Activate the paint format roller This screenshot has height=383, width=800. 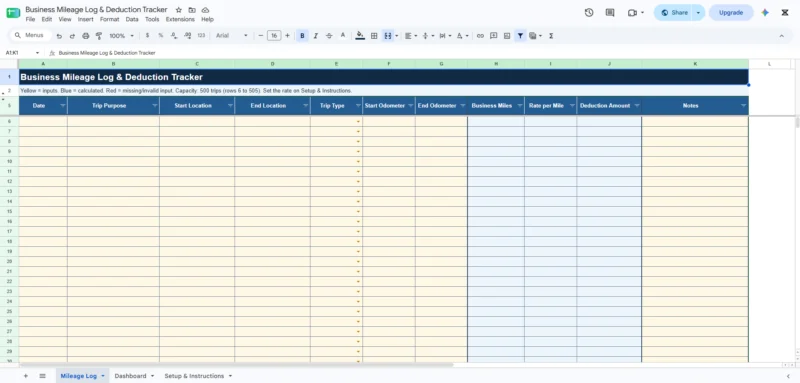(x=99, y=36)
